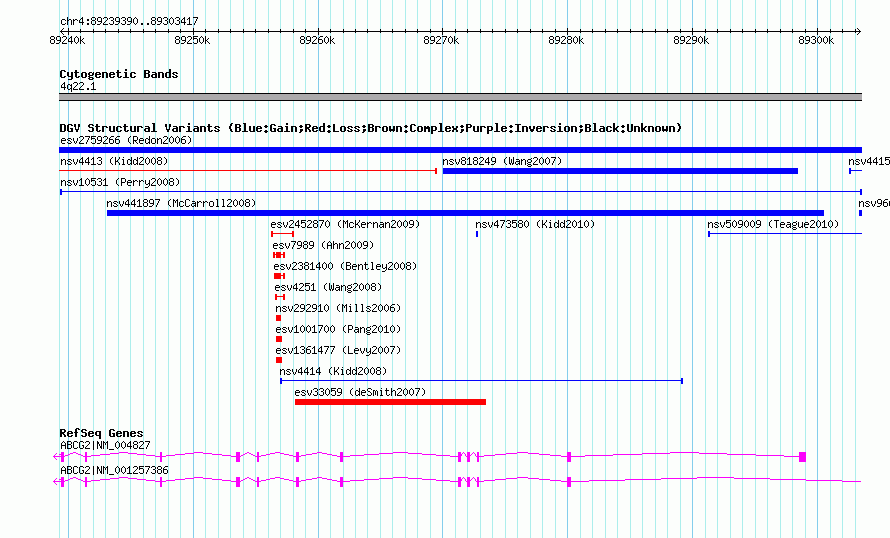Click the nsv4414 (Kidd2008) blue line
Screen dimensions: 890x538
(x=481, y=381)
